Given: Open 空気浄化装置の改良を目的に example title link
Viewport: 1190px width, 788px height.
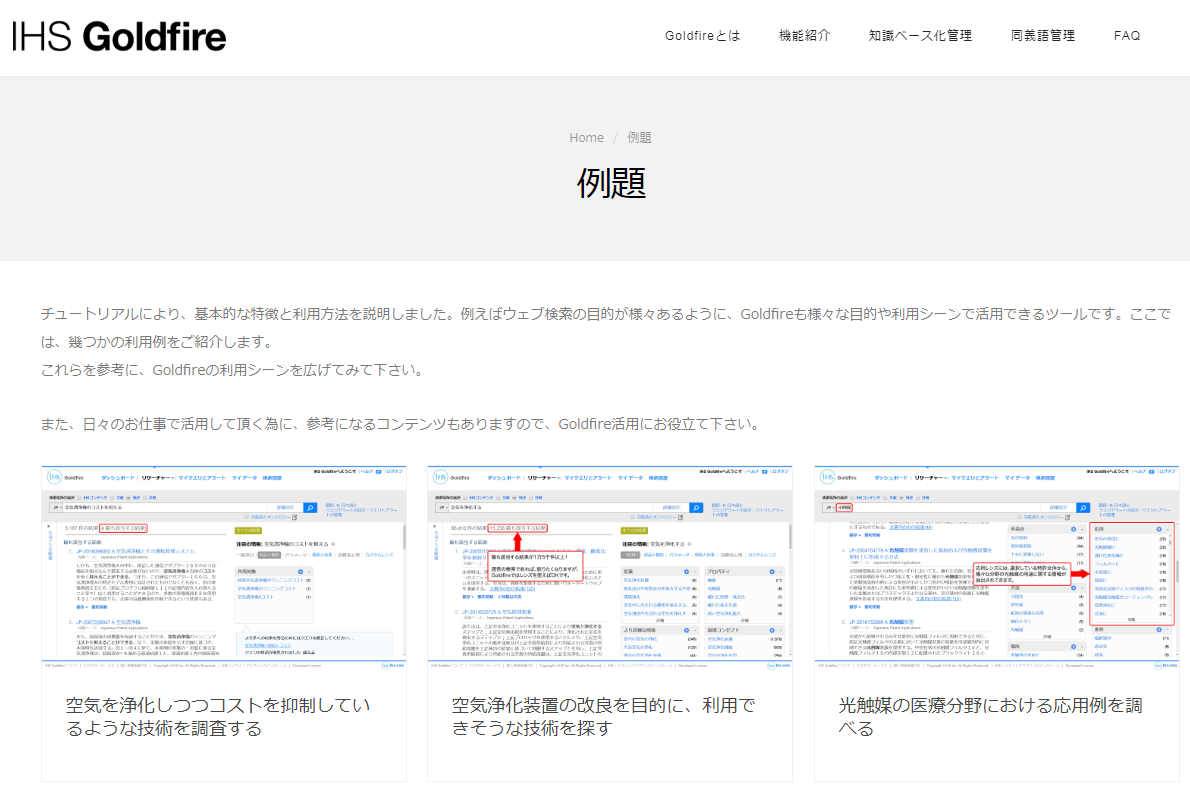Looking at the screenshot, I should 603,717.
